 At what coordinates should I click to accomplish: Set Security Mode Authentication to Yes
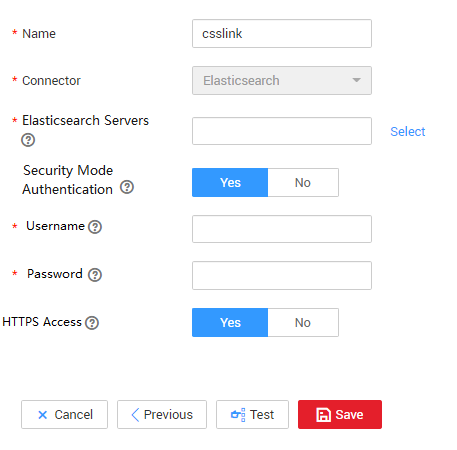pyautogui.click(x=230, y=183)
